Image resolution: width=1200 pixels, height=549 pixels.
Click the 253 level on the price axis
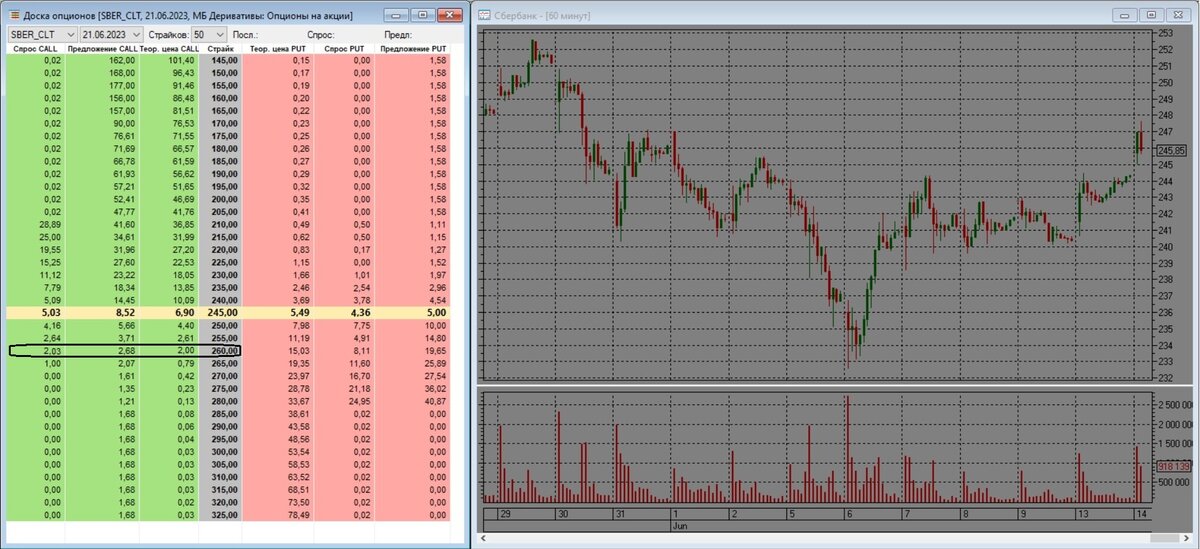[x=1165, y=33]
